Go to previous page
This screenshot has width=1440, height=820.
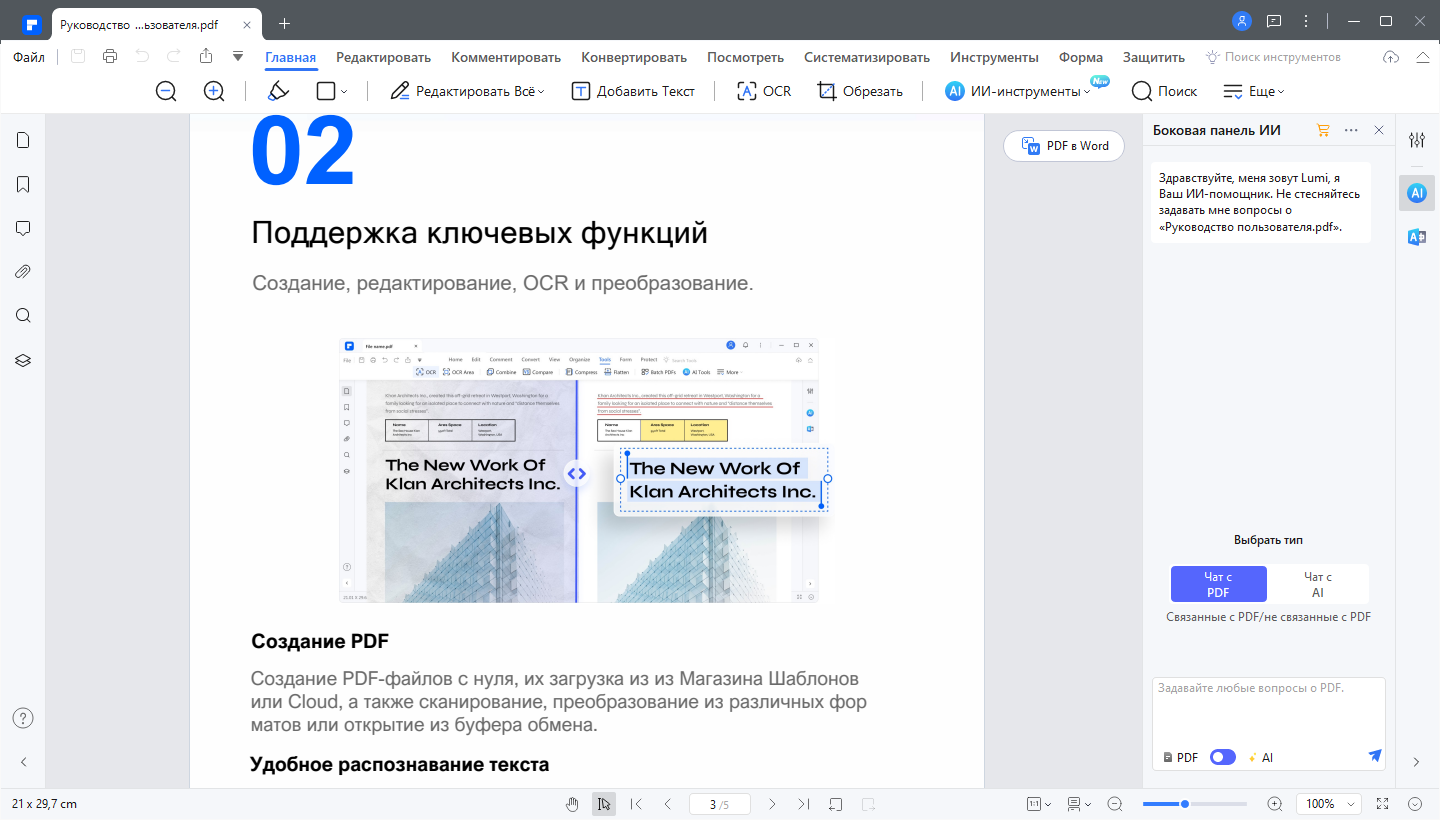pos(668,804)
